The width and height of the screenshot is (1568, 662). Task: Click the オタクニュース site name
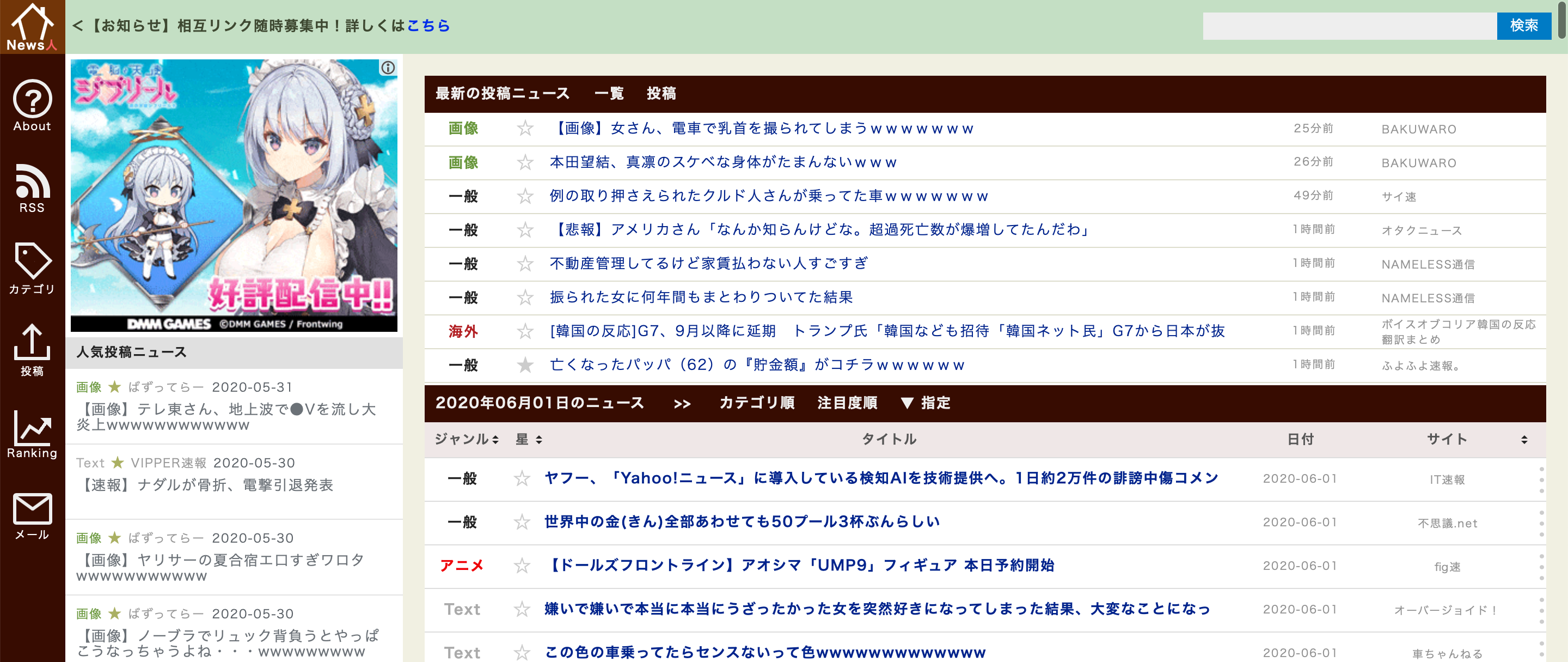(x=1422, y=231)
